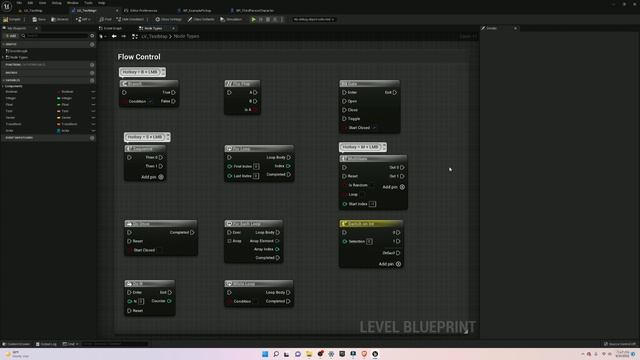Open the Help menu
The image size is (640, 360).
pos(101,3)
